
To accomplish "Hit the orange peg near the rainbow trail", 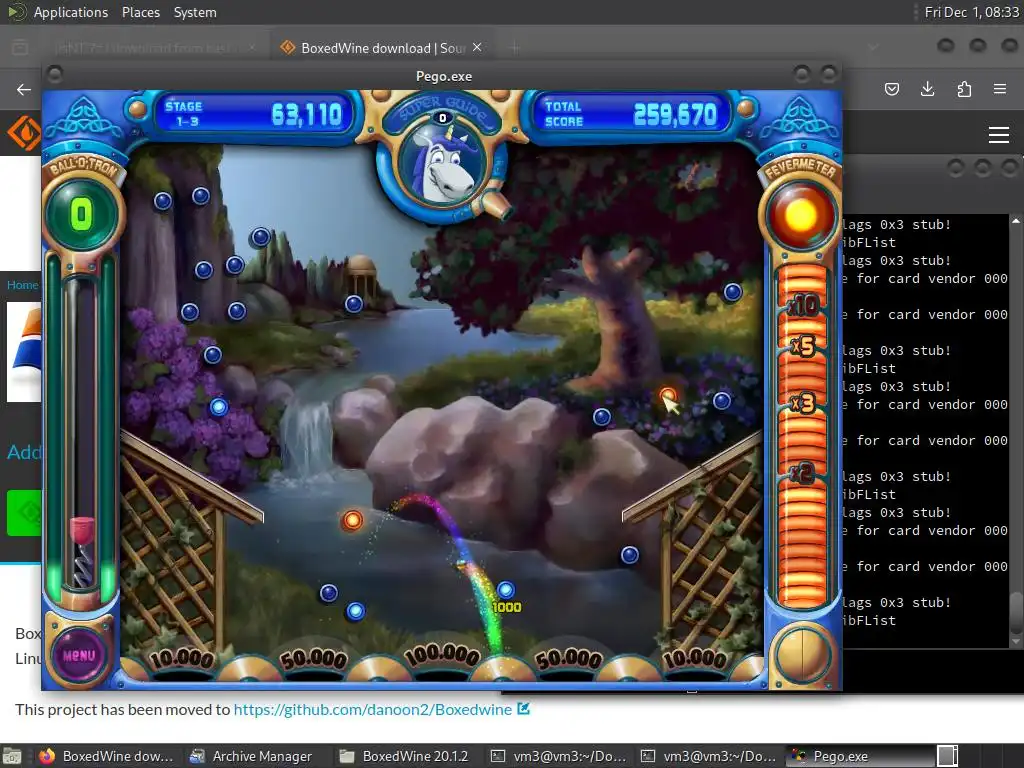I will point(352,520).
